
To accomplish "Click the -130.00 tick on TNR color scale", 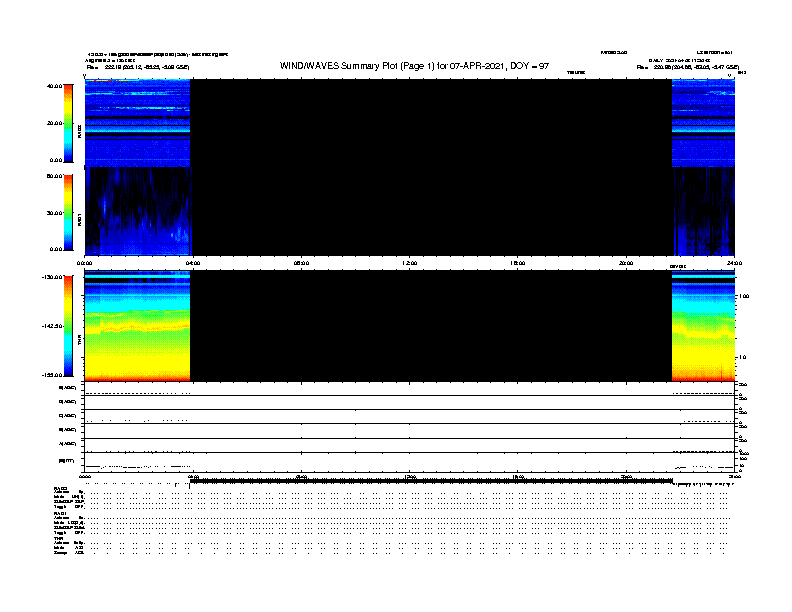I will pos(52,277).
